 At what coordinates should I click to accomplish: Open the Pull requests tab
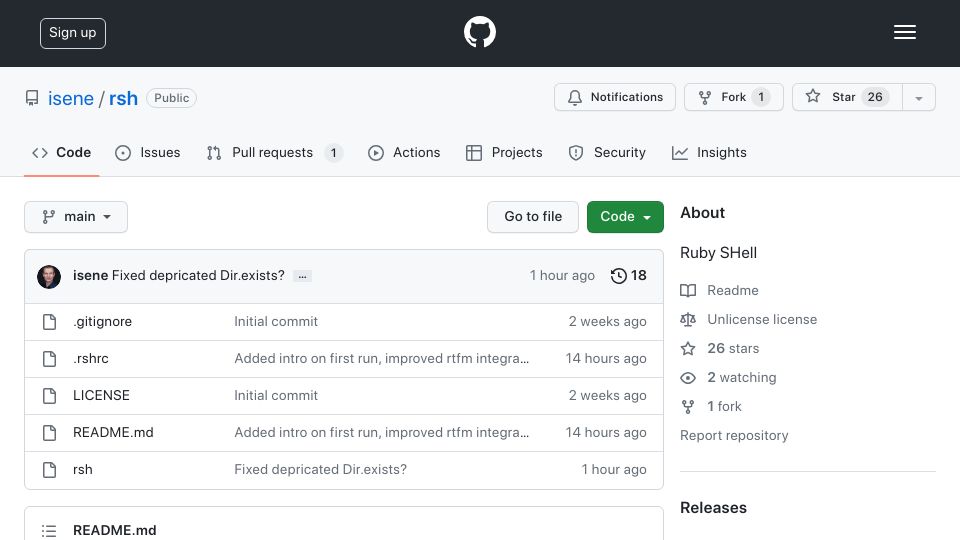[274, 152]
